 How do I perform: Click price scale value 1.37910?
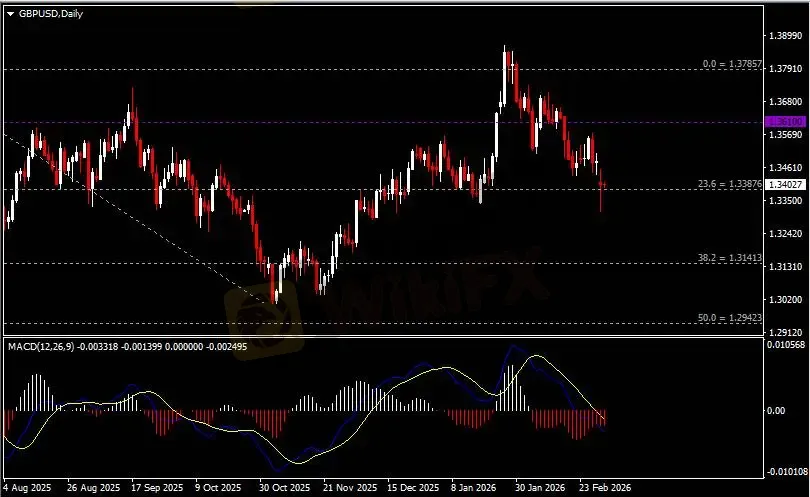coord(785,69)
